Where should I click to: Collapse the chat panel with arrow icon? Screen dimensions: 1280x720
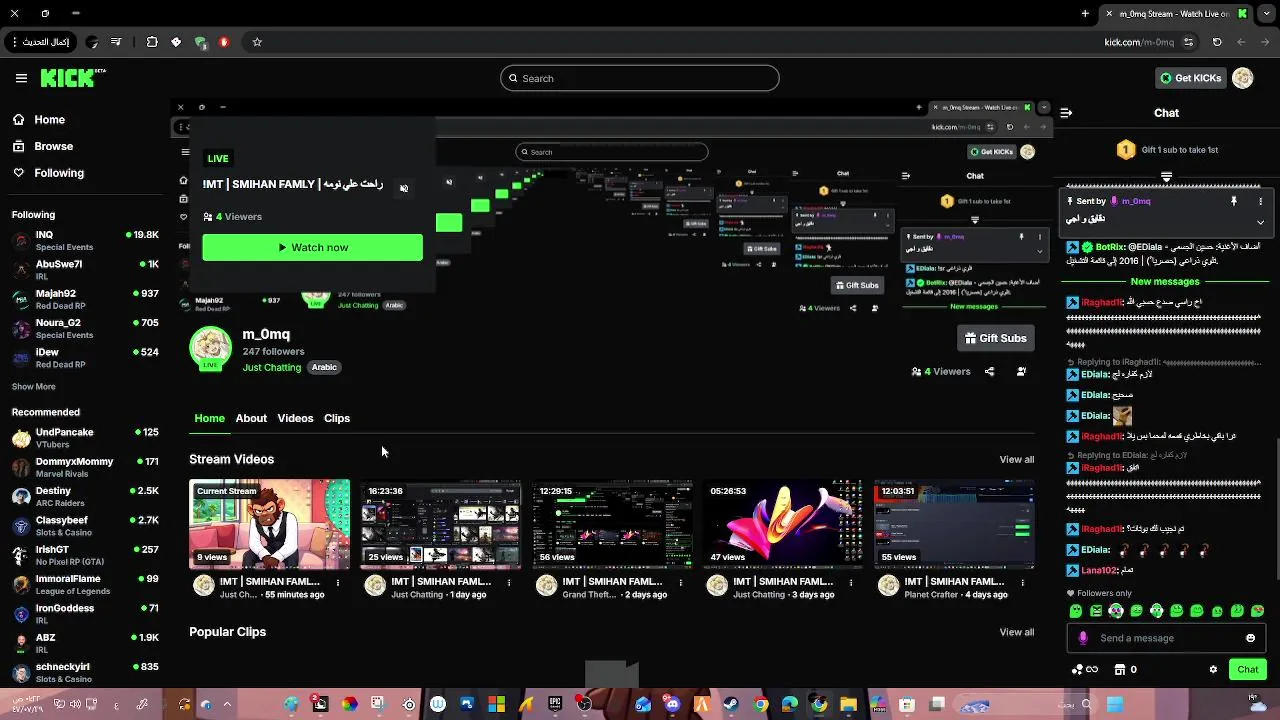point(1066,113)
